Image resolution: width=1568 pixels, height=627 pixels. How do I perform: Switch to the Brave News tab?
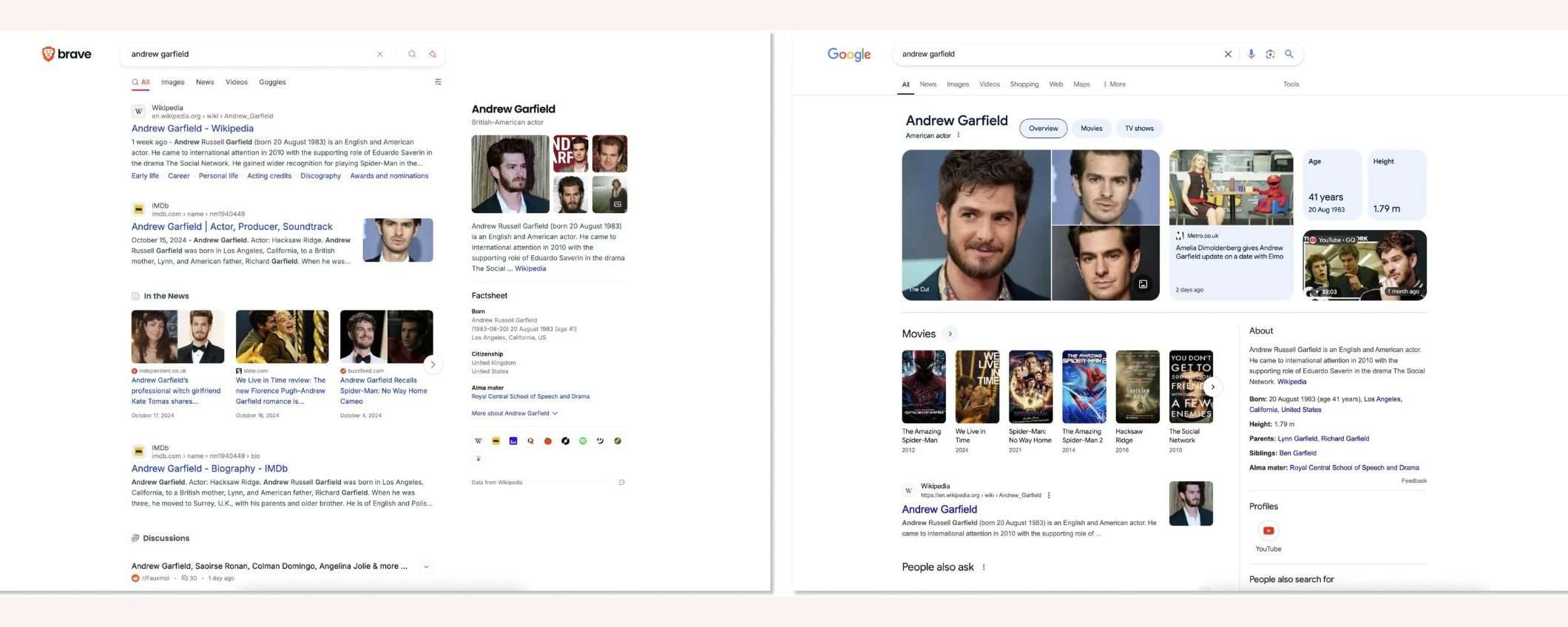[205, 82]
